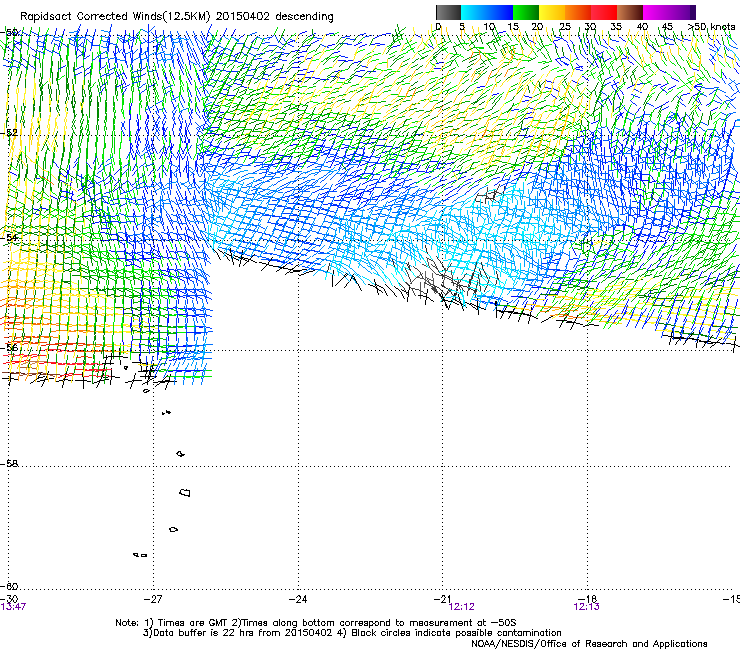Click the note line beginning 'Note: 1) Times are GMT'
This screenshot has width=740, height=650.
[316, 623]
